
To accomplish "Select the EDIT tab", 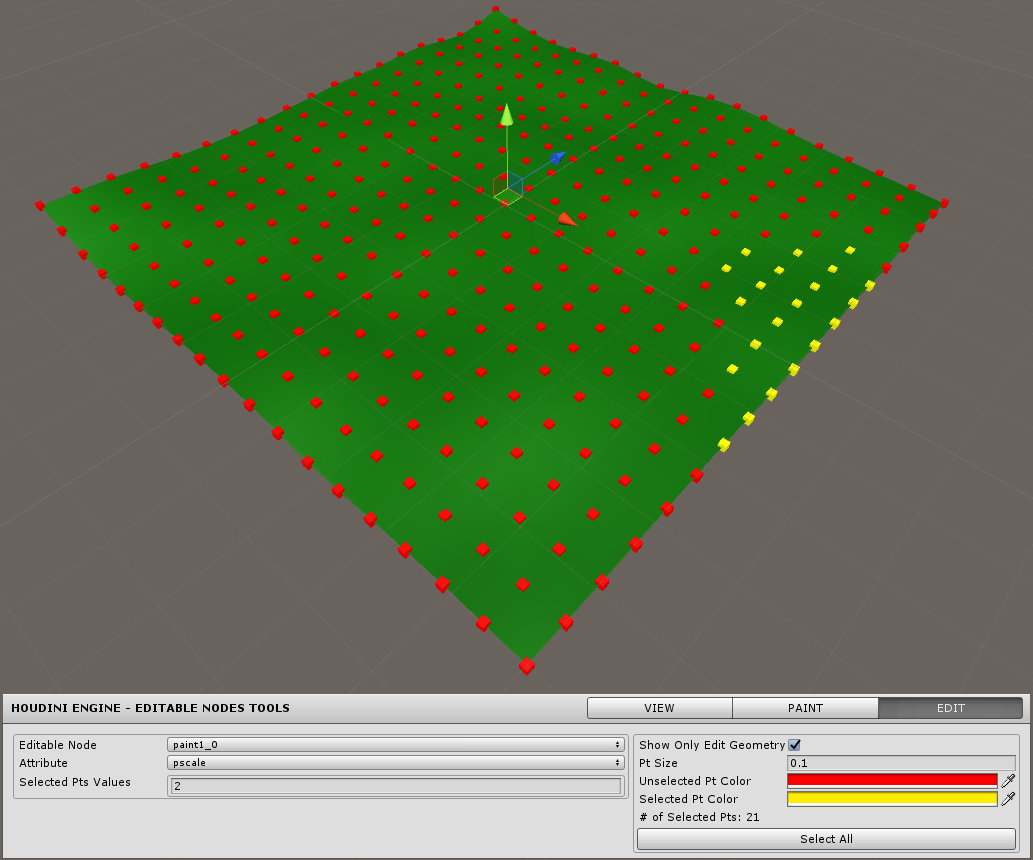I will point(950,708).
